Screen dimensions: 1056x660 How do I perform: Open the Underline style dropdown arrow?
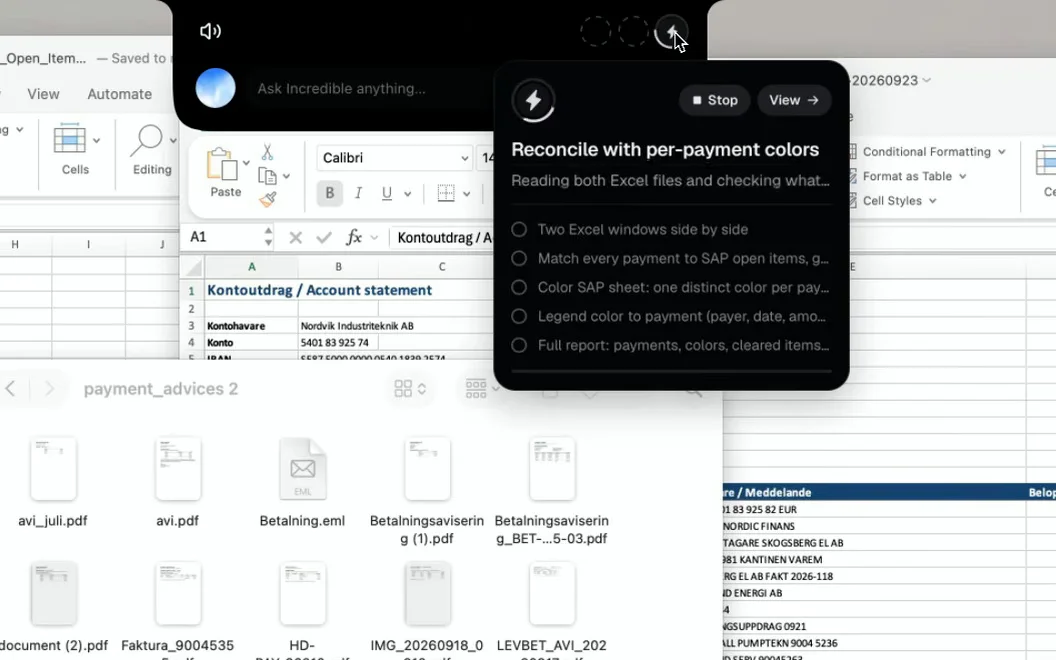click(x=407, y=194)
